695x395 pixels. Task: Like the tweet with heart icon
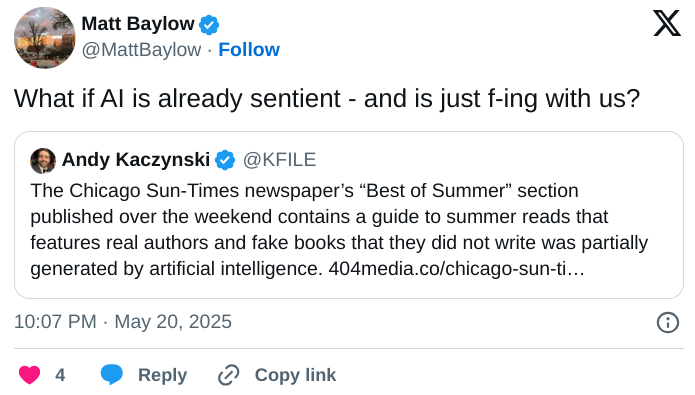pyautogui.click(x=30, y=375)
